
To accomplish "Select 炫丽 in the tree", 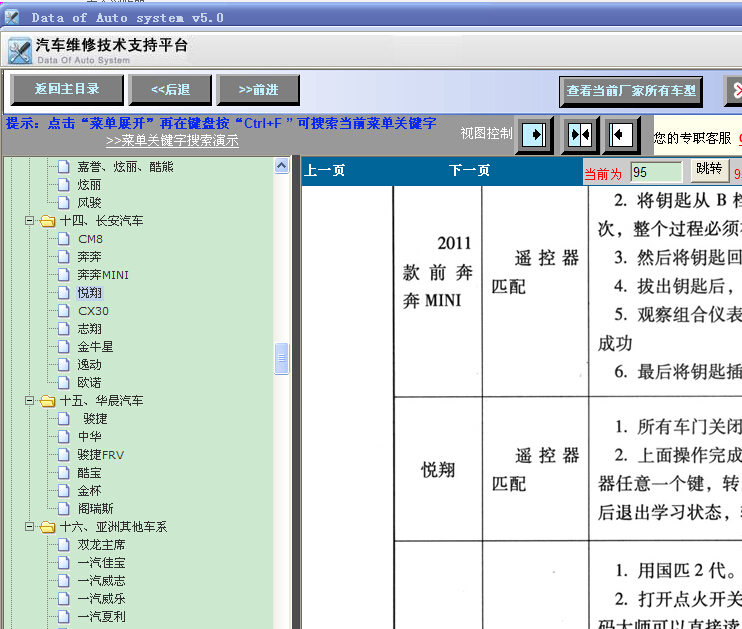I will click(89, 185).
